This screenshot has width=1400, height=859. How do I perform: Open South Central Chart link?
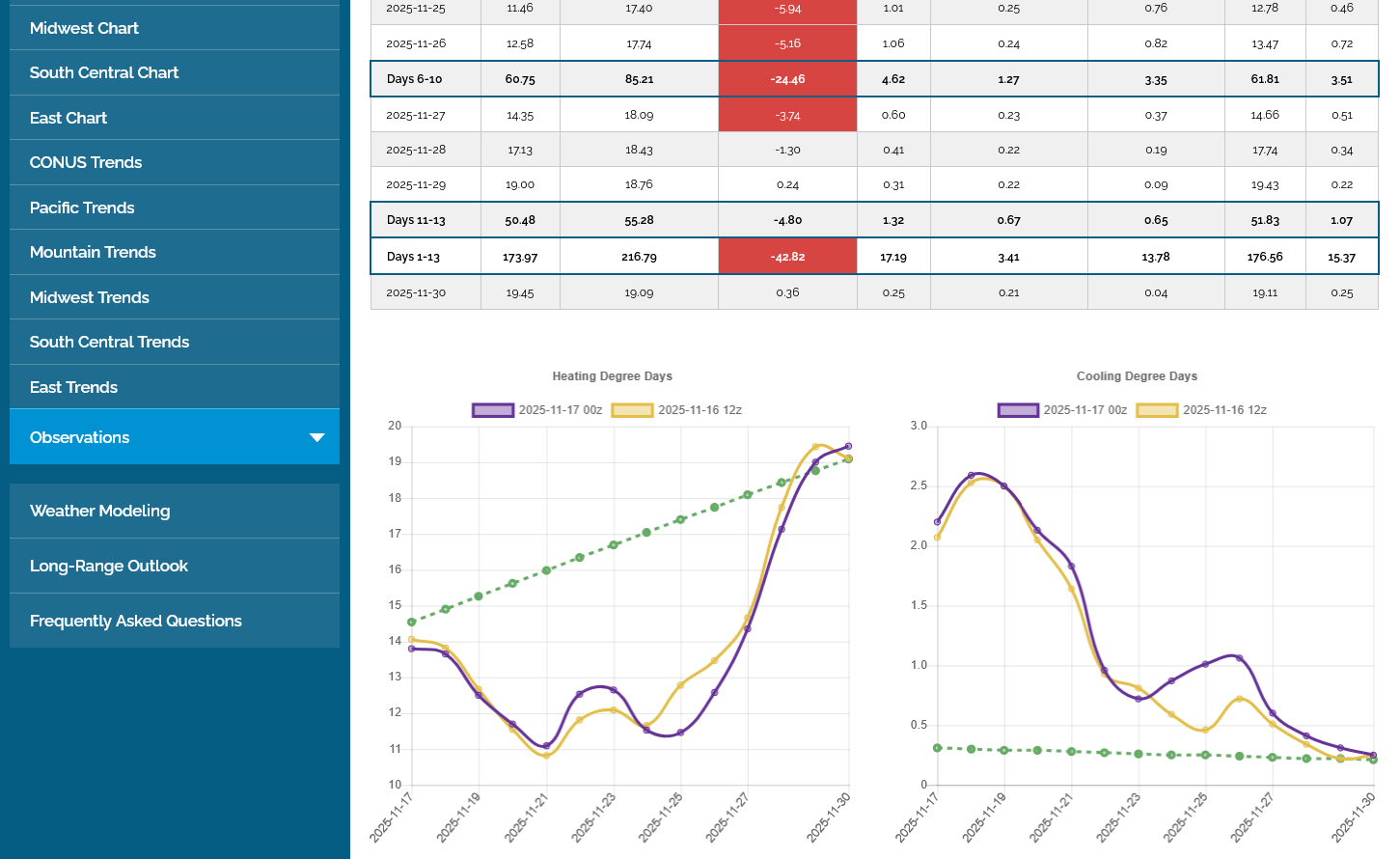click(104, 73)
